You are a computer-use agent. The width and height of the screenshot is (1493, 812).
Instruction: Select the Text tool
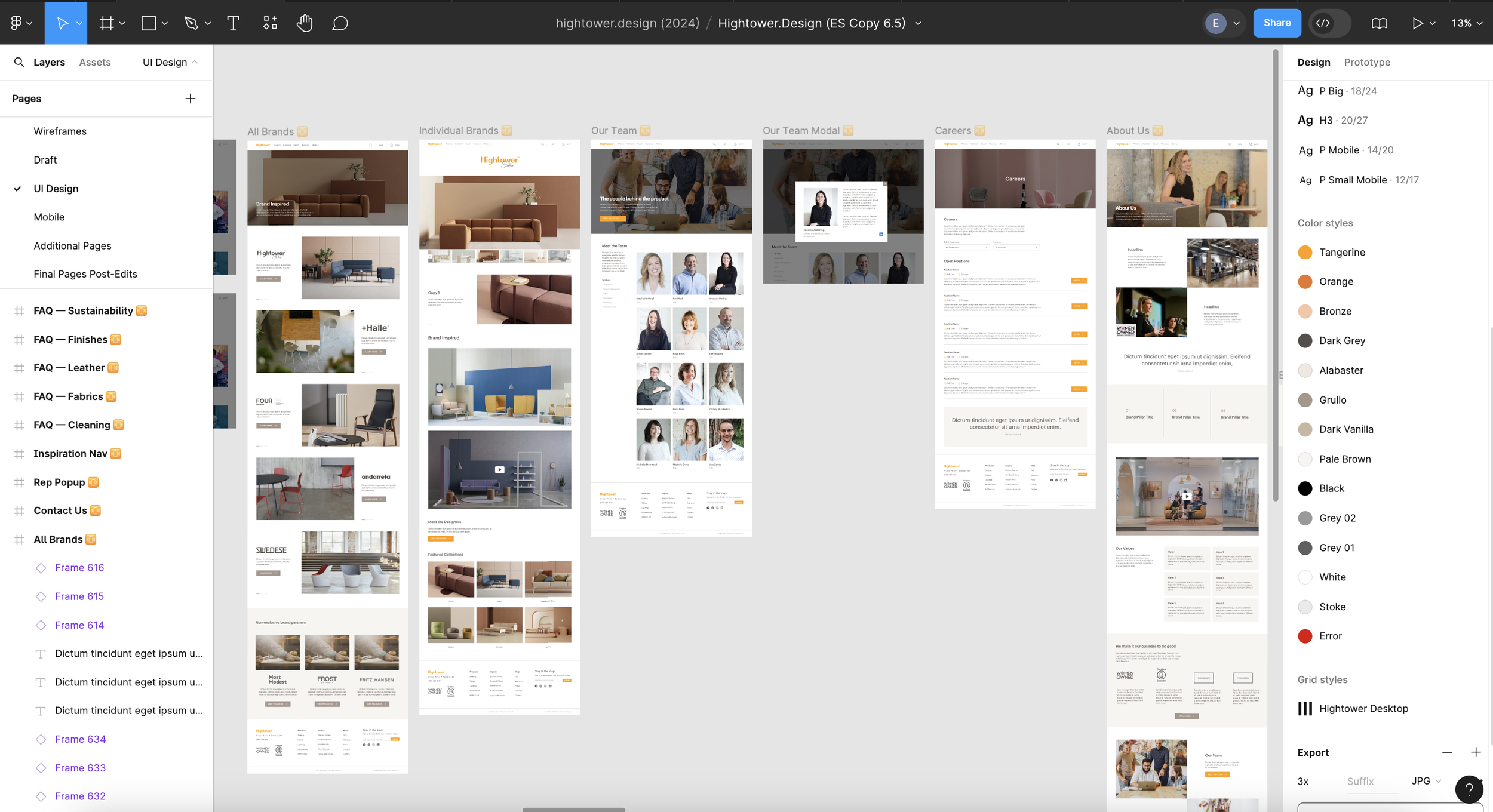pyautogui.click(x=232, y=23)
